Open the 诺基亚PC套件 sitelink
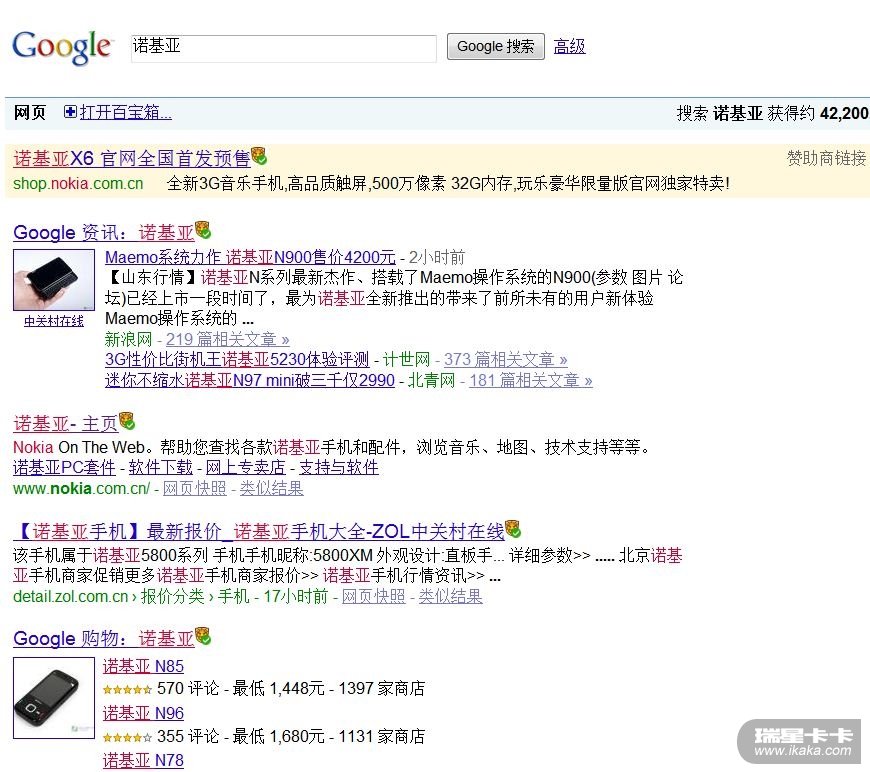 [64, 467]
